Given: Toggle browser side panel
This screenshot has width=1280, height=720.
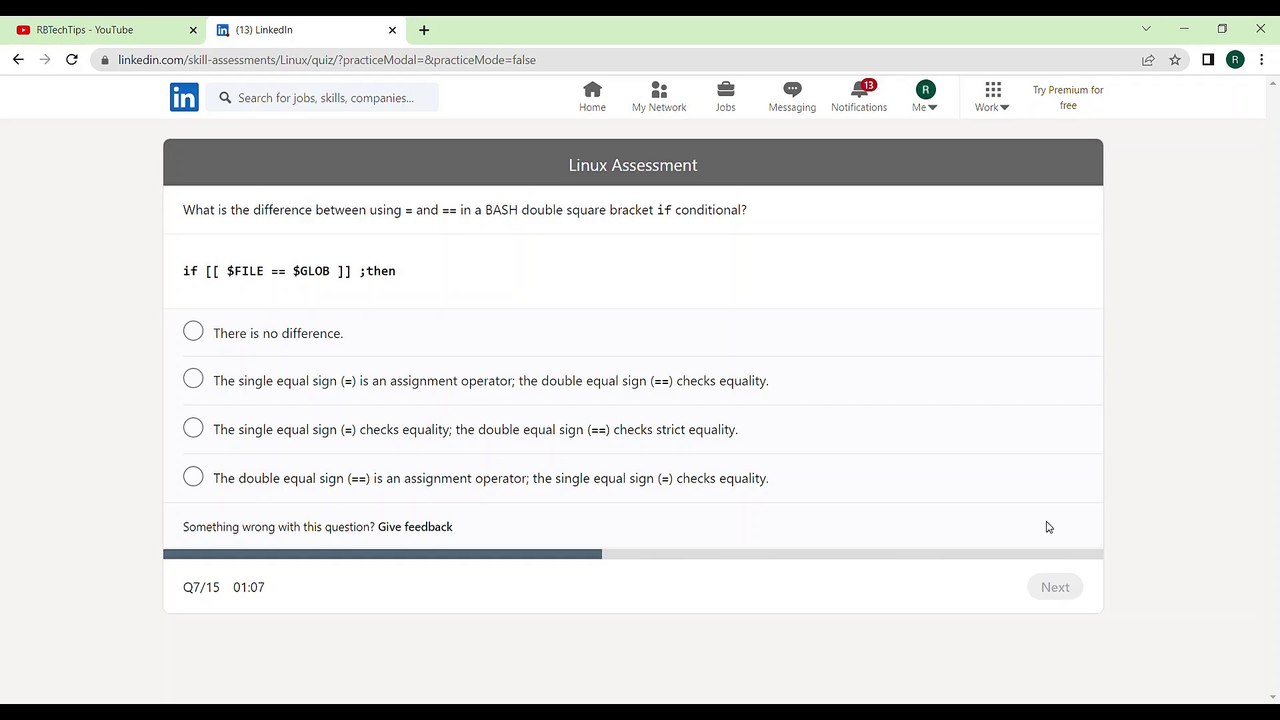Looking at the screenshot, I should tap(1208, 60).
